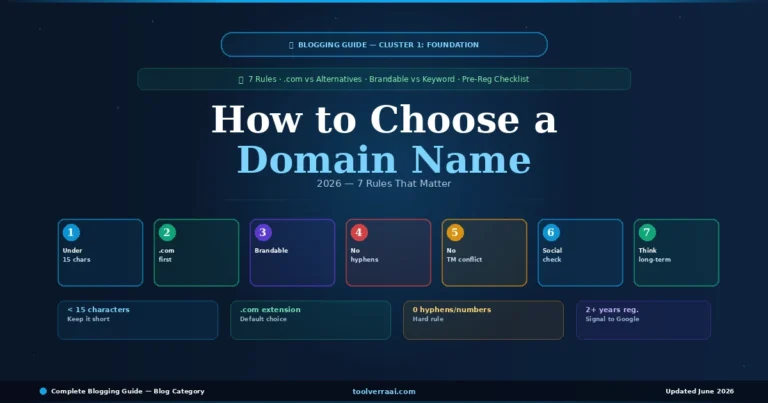Select the 'Brandable' card label

point(271,251)
